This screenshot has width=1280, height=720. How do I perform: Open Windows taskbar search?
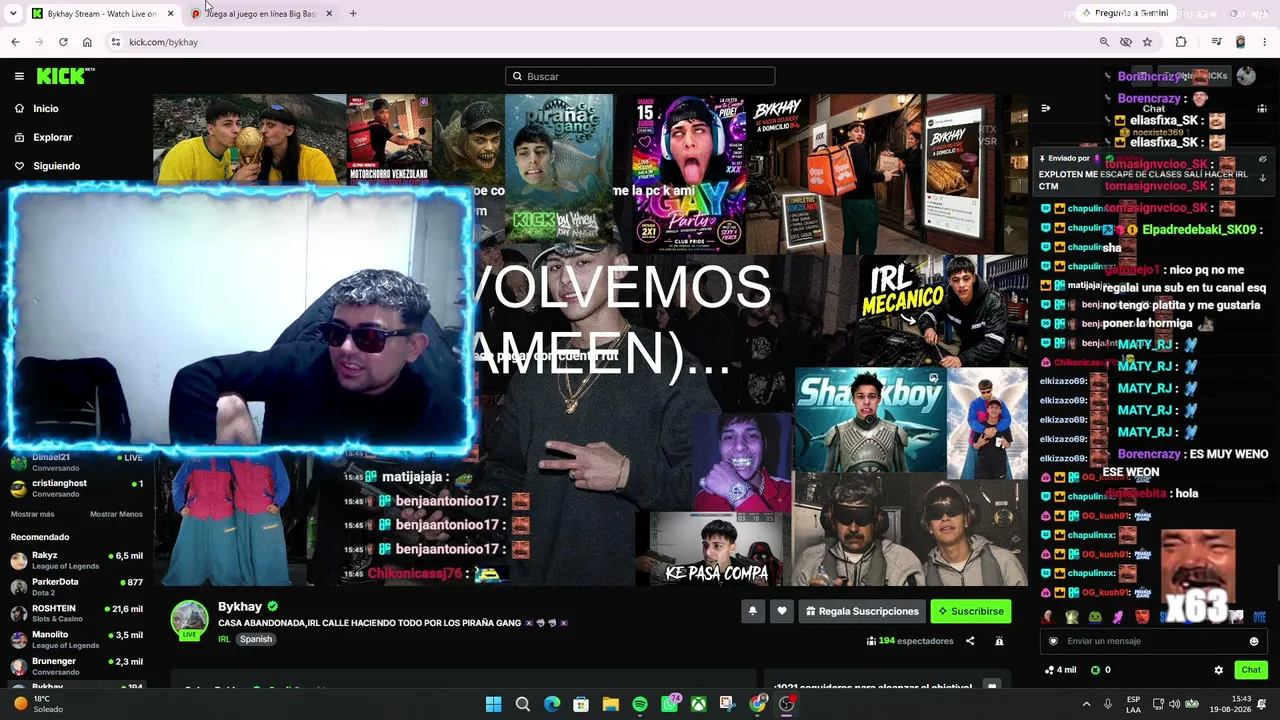coord(522,704)
